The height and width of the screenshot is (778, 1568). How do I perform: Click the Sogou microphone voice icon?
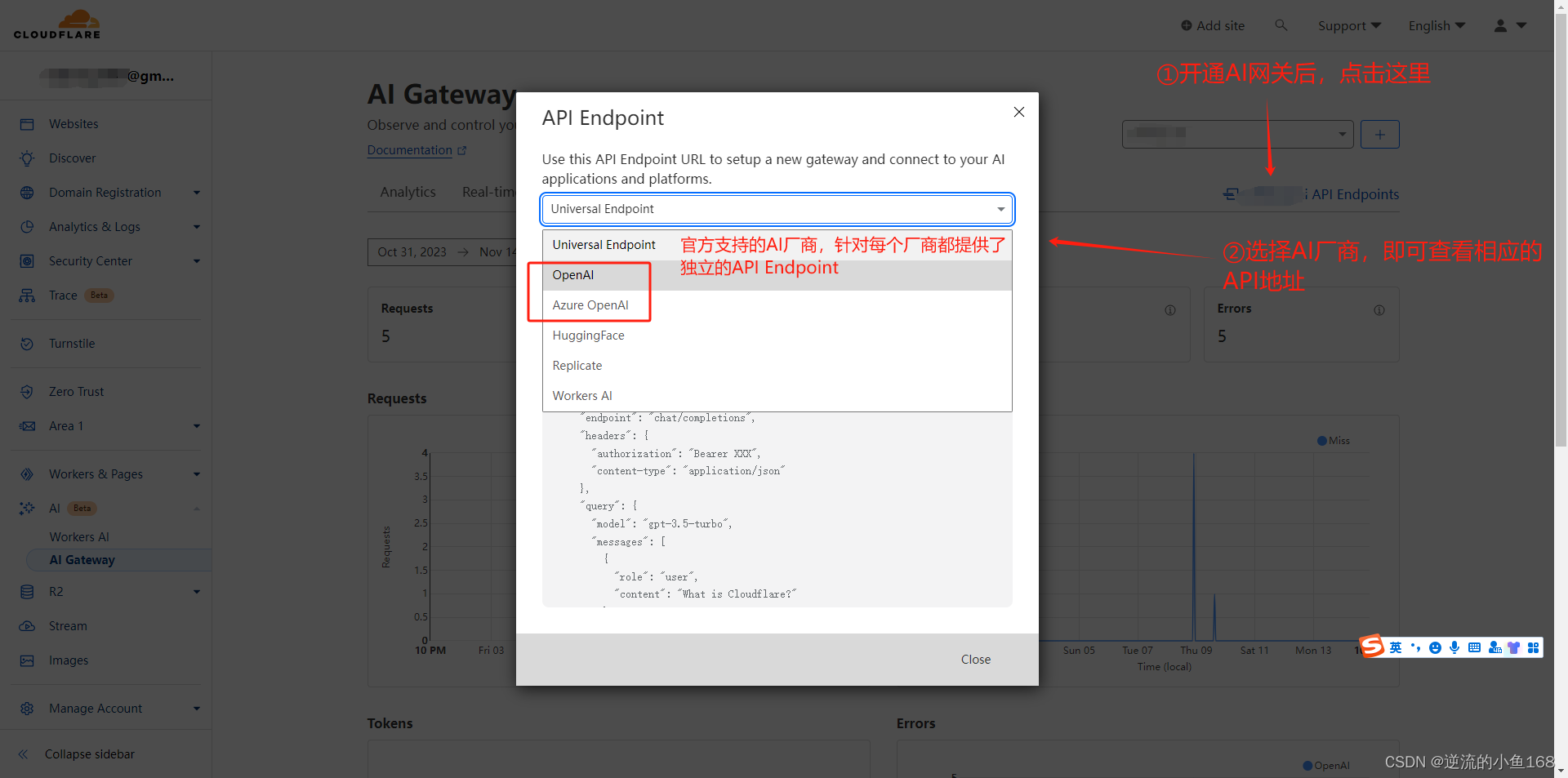tap(1454, 647)
